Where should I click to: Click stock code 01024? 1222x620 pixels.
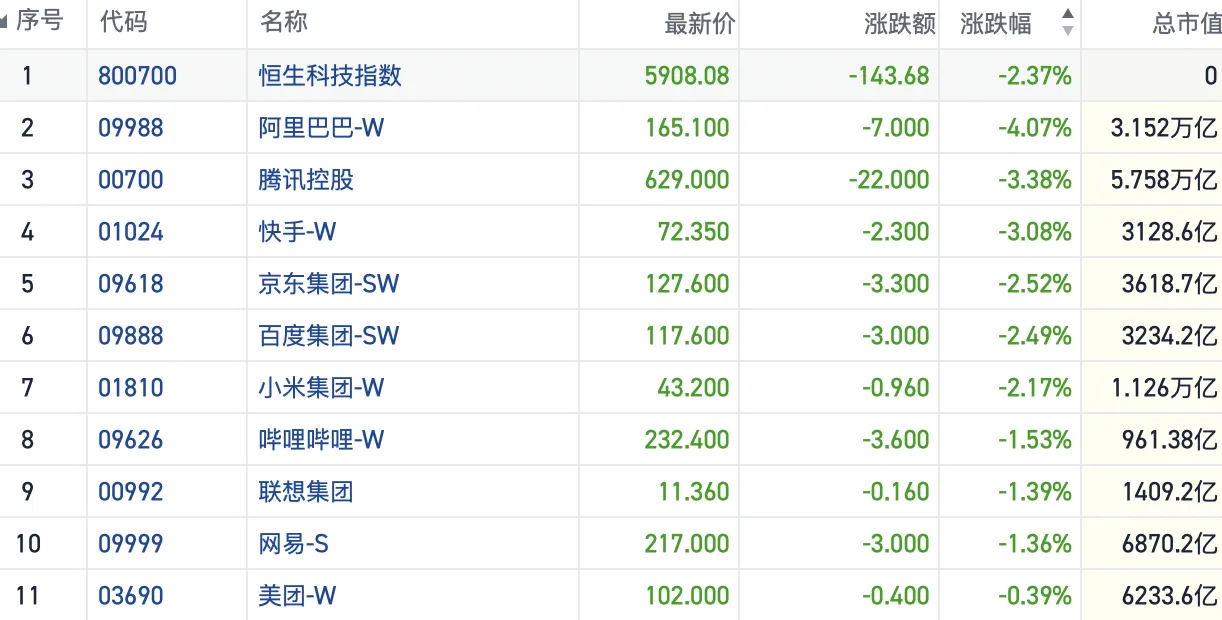click(131, 232)
